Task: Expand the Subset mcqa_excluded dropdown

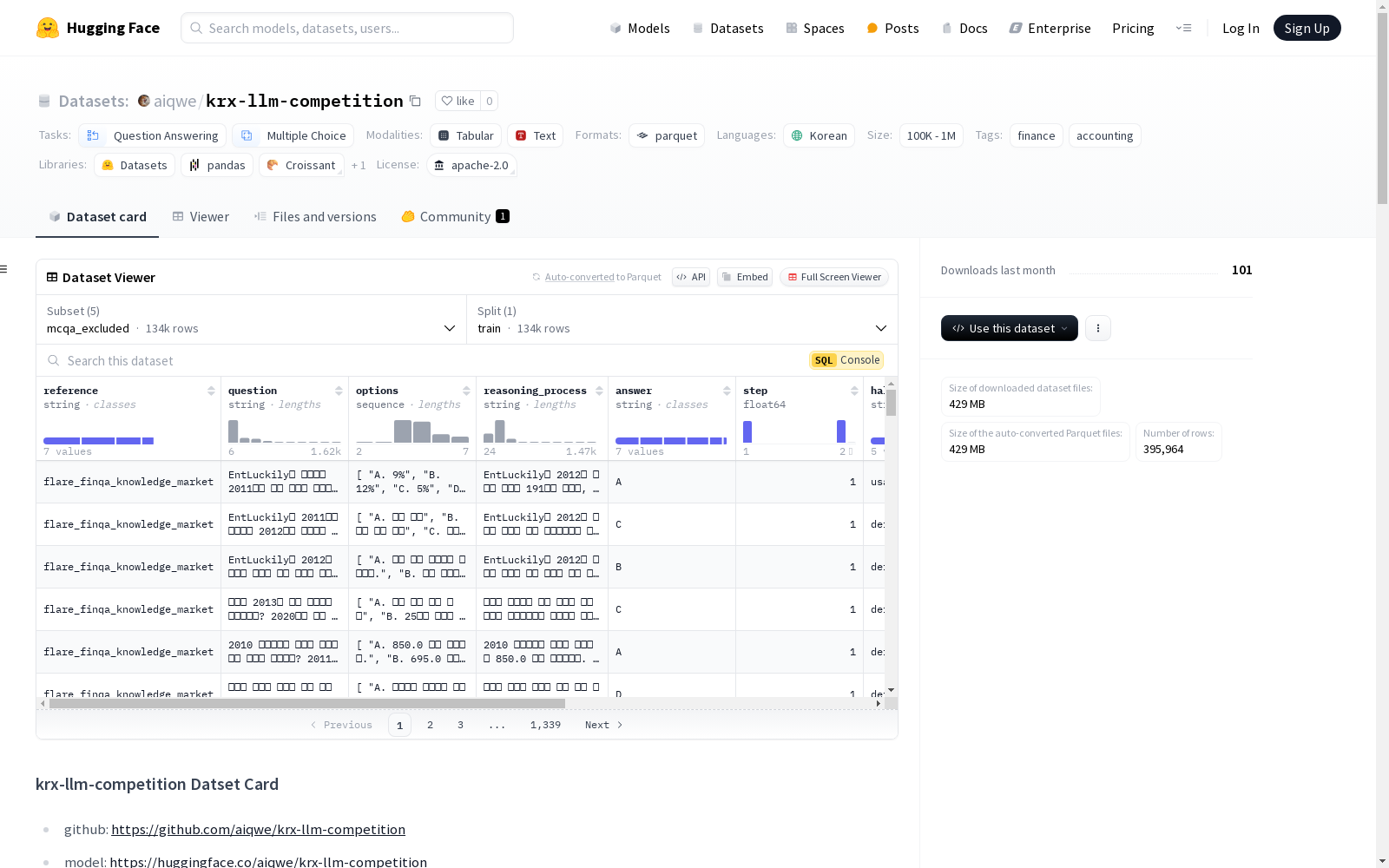Action: [x=251, y=319]
